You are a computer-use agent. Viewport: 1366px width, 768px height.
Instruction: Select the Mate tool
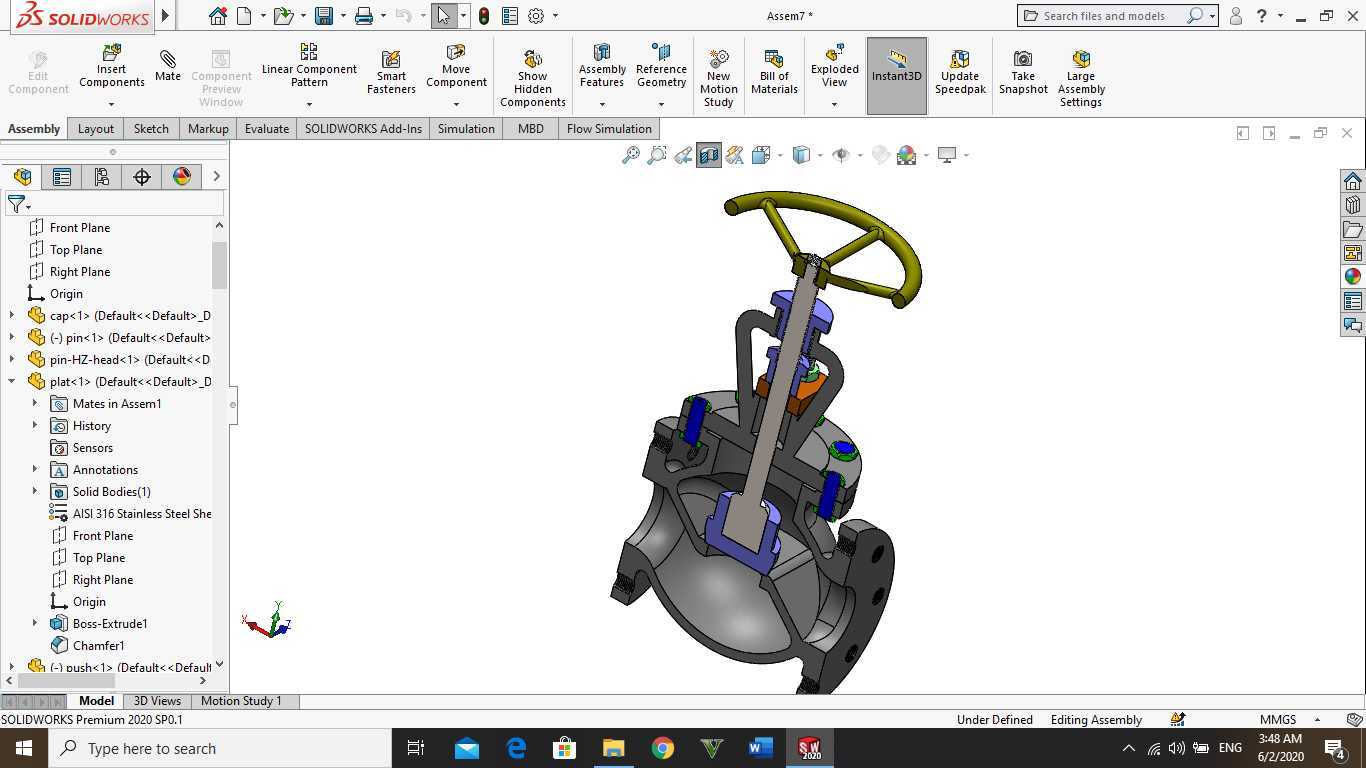pos(168,63)
